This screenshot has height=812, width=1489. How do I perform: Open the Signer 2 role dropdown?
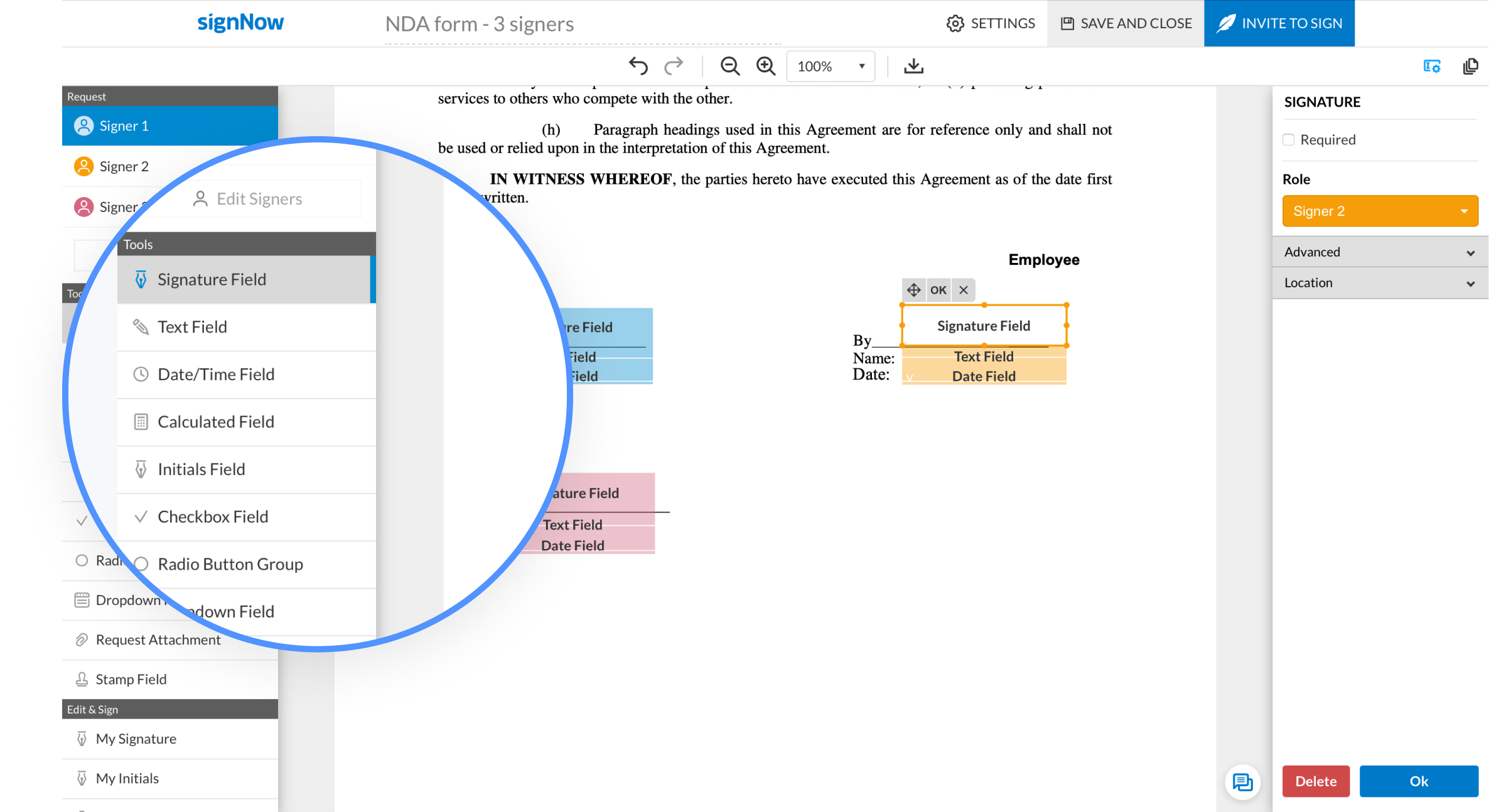[x=1380, y=211]
